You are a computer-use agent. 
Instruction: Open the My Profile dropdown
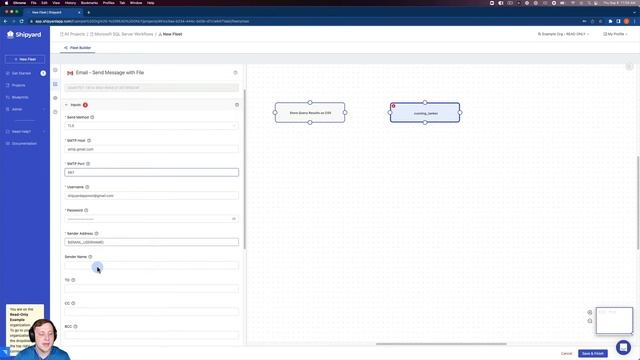click(615, 34)
